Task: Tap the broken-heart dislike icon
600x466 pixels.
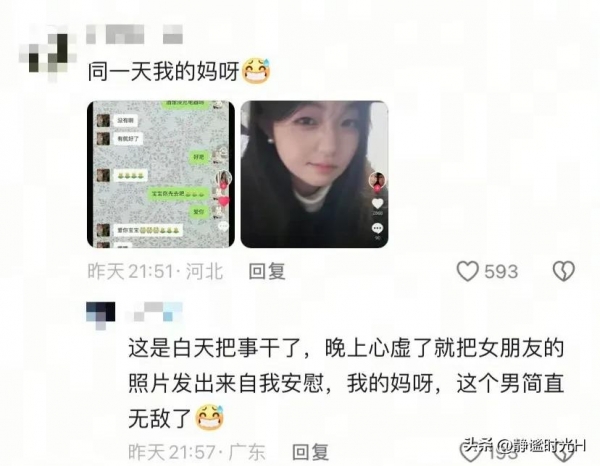Action: [x=564, y=271]
